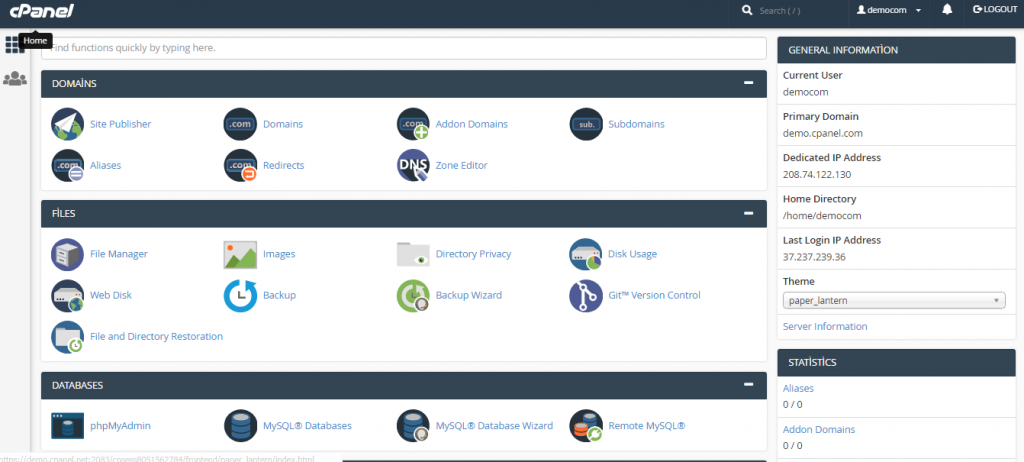Collapse the Databases section

[x=748, y=385]
